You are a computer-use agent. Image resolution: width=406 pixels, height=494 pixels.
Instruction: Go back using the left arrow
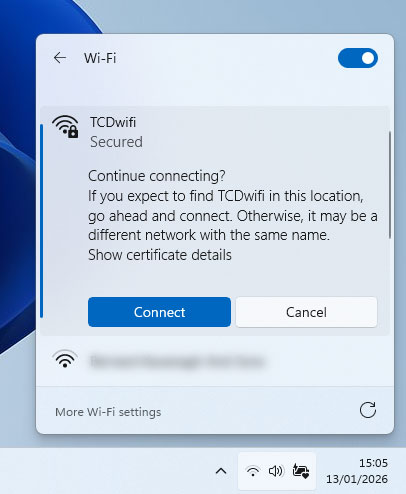point(60,58)
